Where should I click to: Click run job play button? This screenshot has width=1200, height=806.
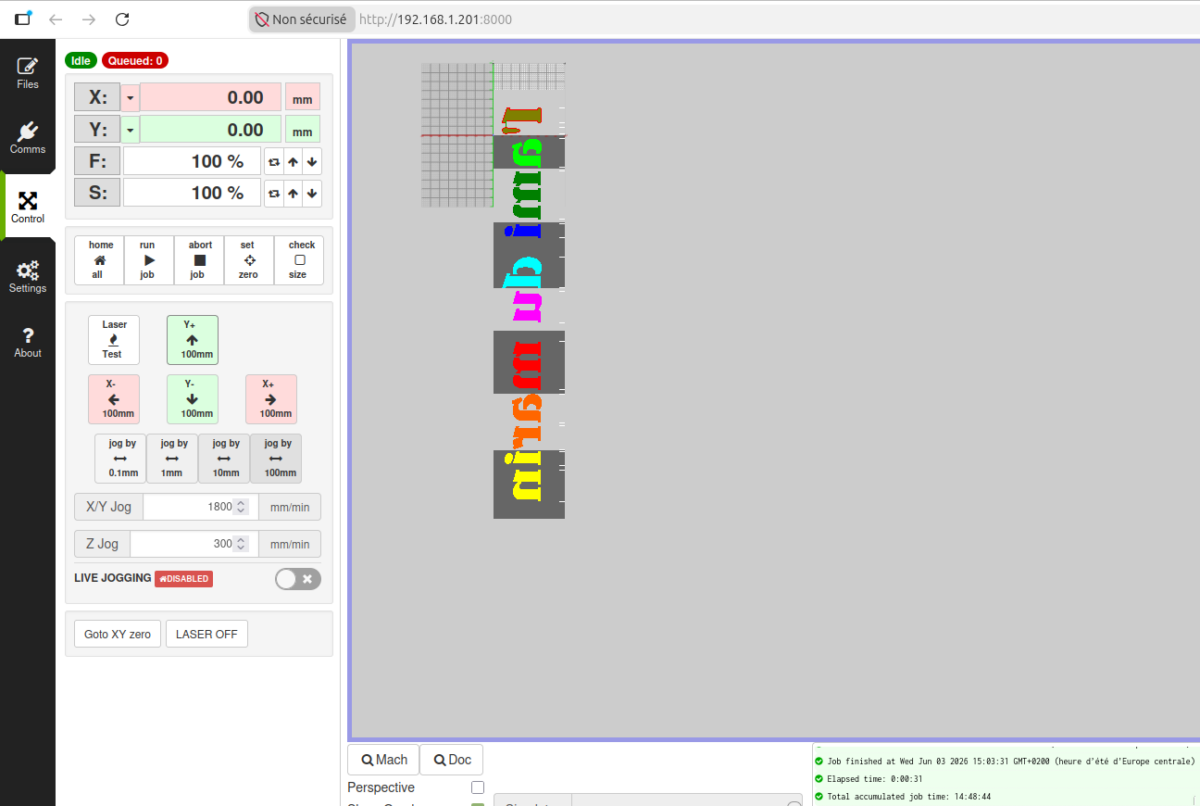149,260
